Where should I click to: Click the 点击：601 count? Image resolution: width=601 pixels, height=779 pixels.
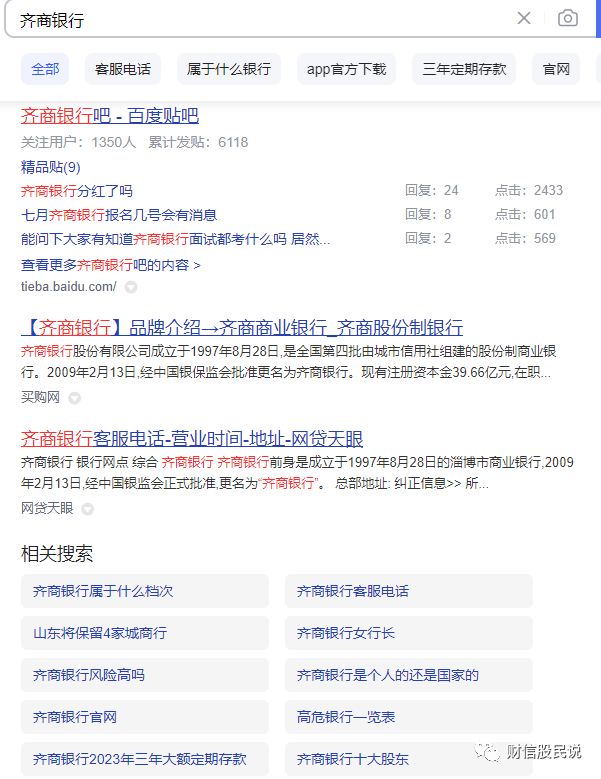tap(525, 214)
